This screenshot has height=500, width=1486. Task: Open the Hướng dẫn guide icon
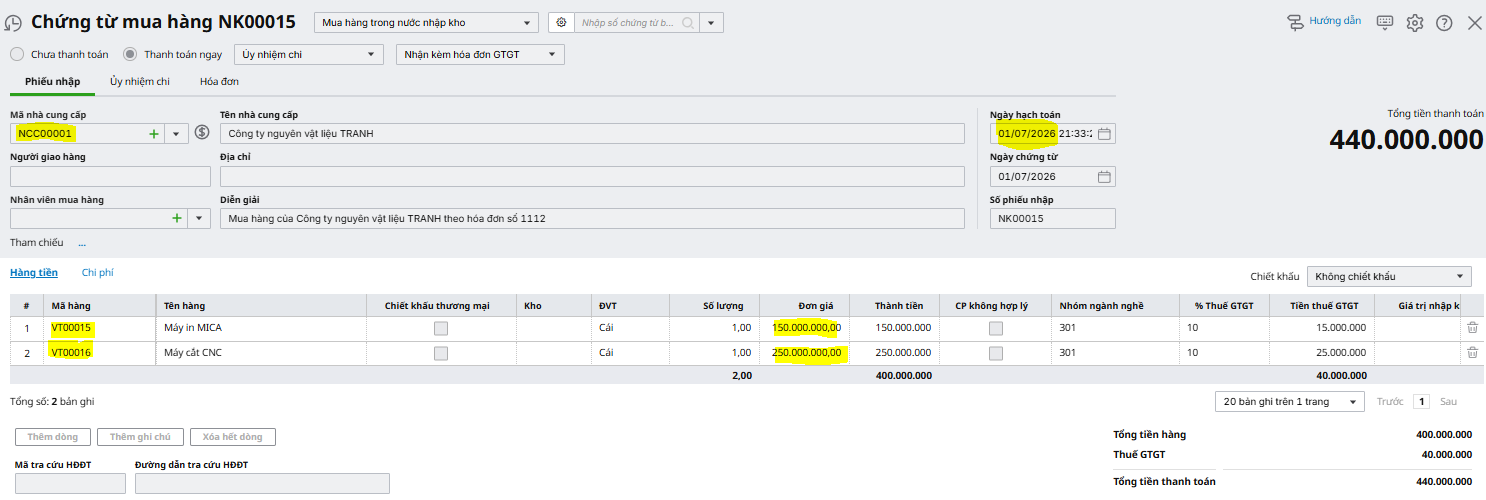tap(1295, 22)
